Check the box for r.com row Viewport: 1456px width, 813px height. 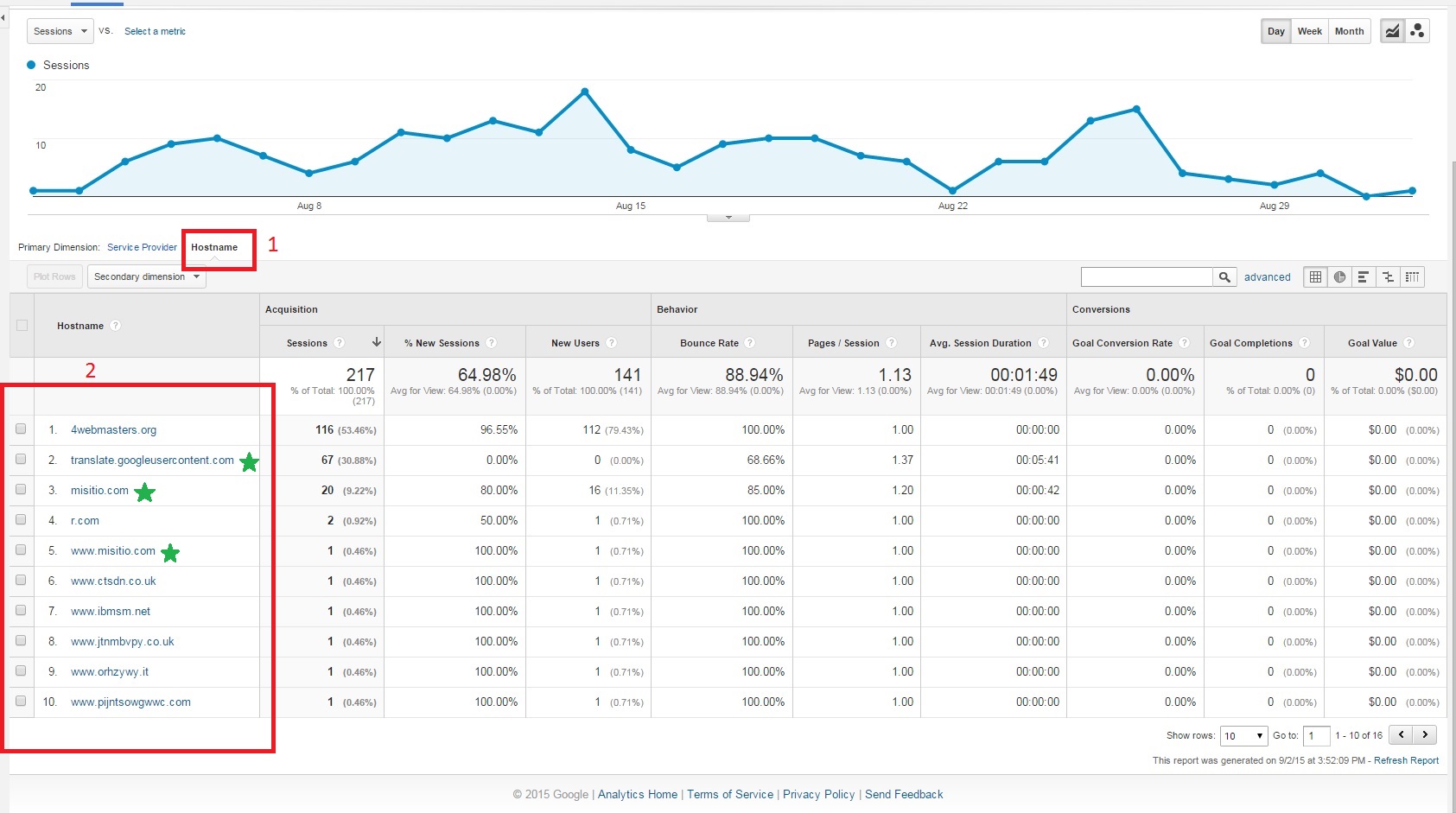[21, 520]
